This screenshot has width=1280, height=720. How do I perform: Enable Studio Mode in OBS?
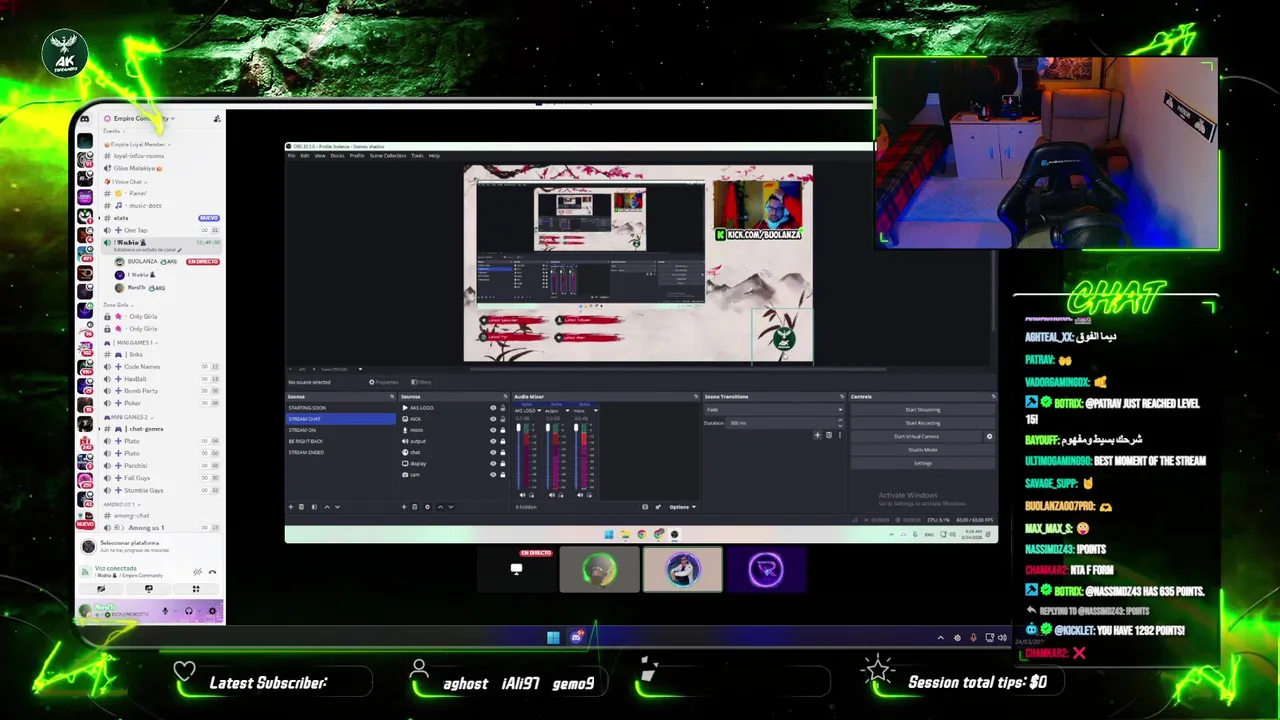(x=923, y=450)
